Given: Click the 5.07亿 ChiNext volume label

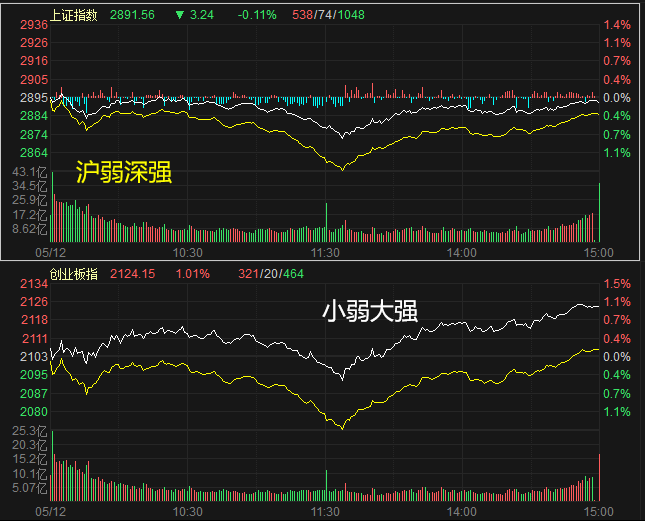Looking at the screenshot, I should tap(30, 488).
